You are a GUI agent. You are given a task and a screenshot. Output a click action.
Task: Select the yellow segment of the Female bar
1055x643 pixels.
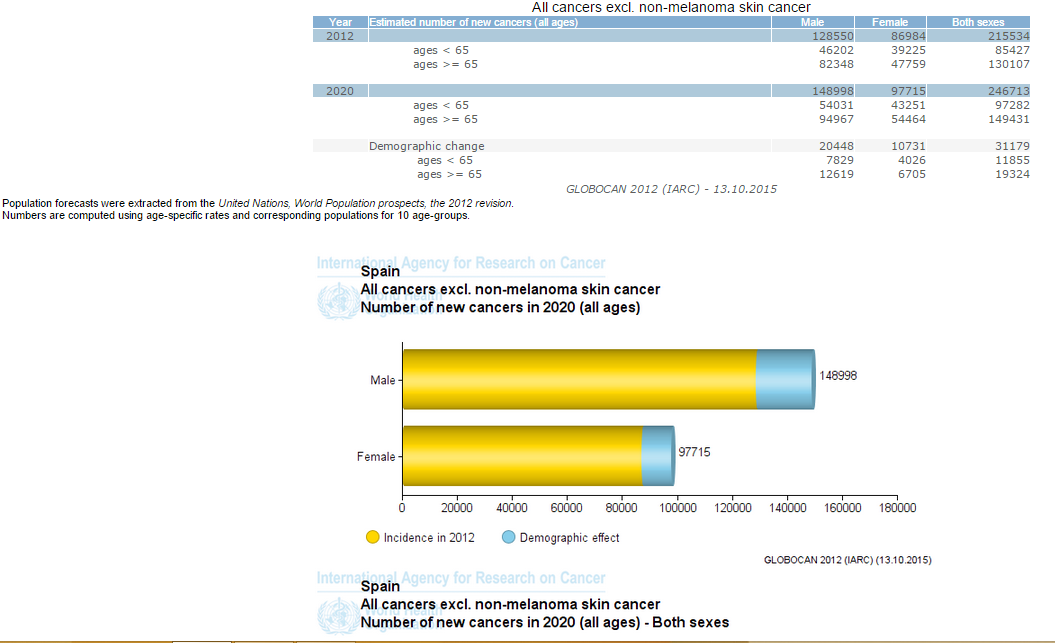pyautogui.click(x=521, y=456)
